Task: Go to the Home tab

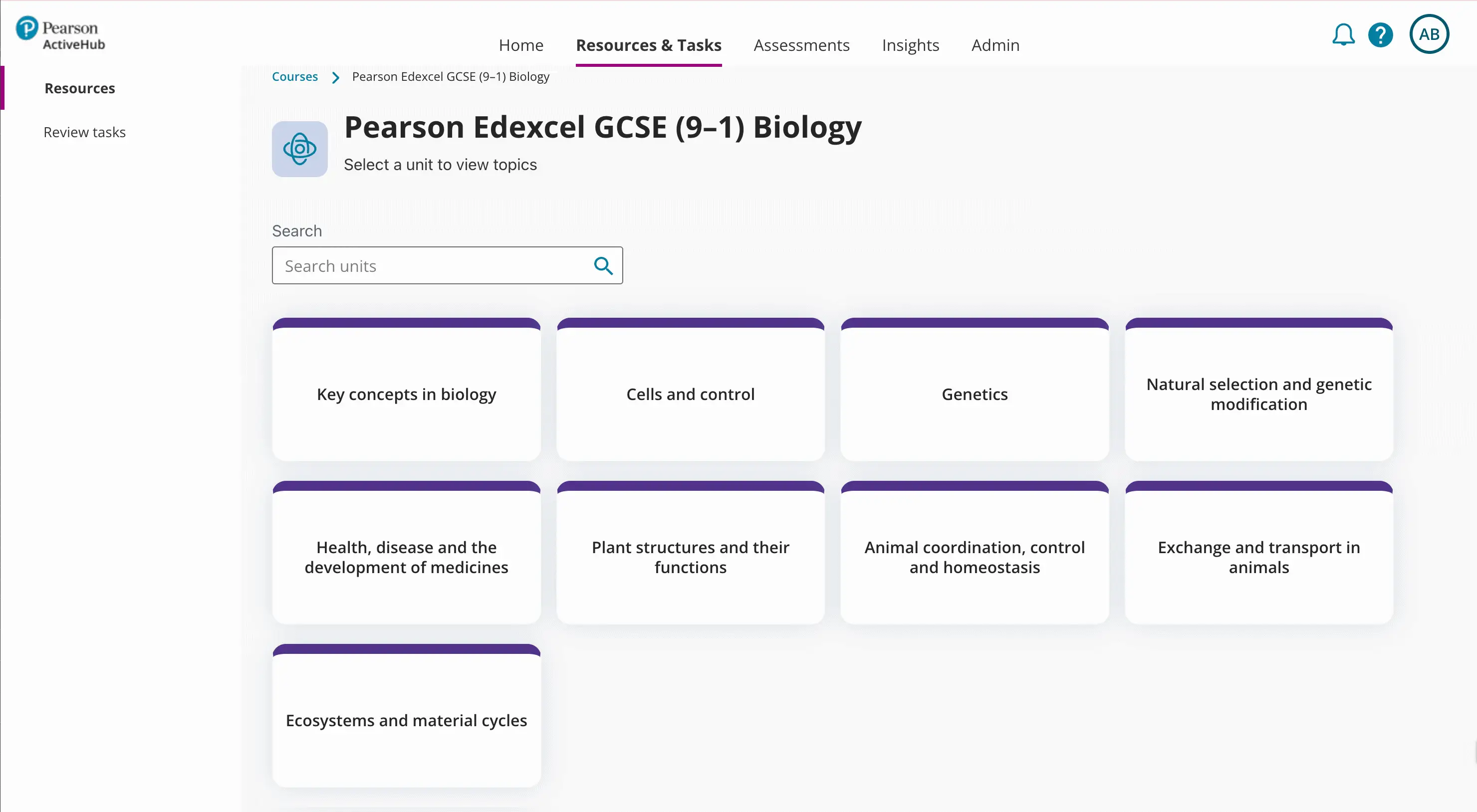Action: tap(520, 45)
